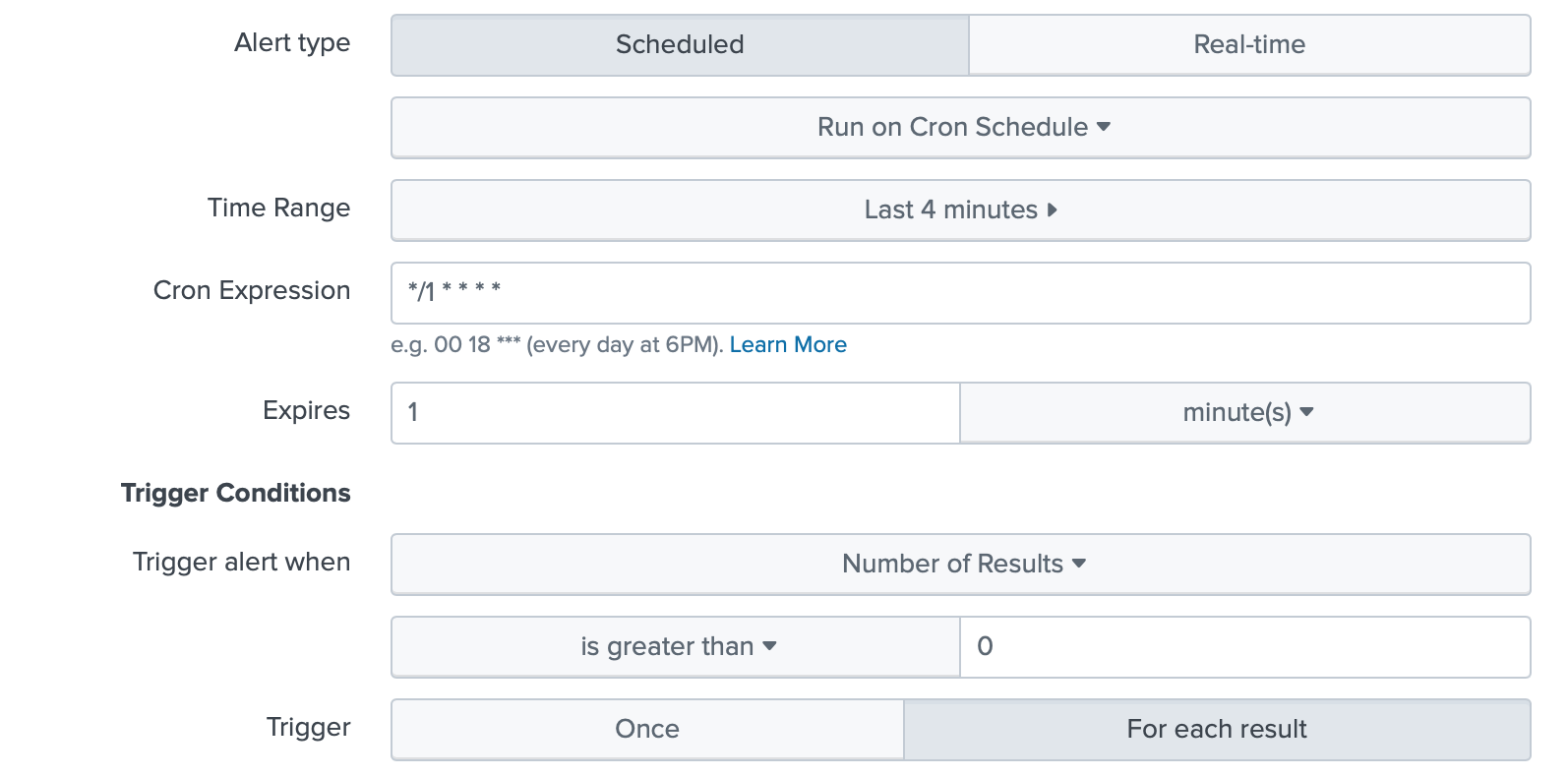Set Trigger to Once
Image resolution: width=1568 pixels, height=777 pixels.
pyautogui.click(x=647, y=730)
